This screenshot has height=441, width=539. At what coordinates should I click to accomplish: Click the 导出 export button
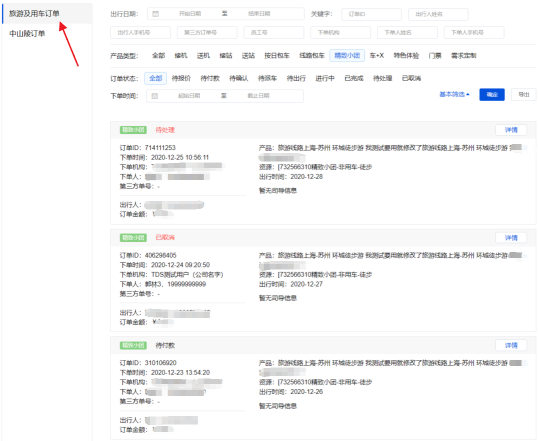pyautogui.click(x=524, y=95)
